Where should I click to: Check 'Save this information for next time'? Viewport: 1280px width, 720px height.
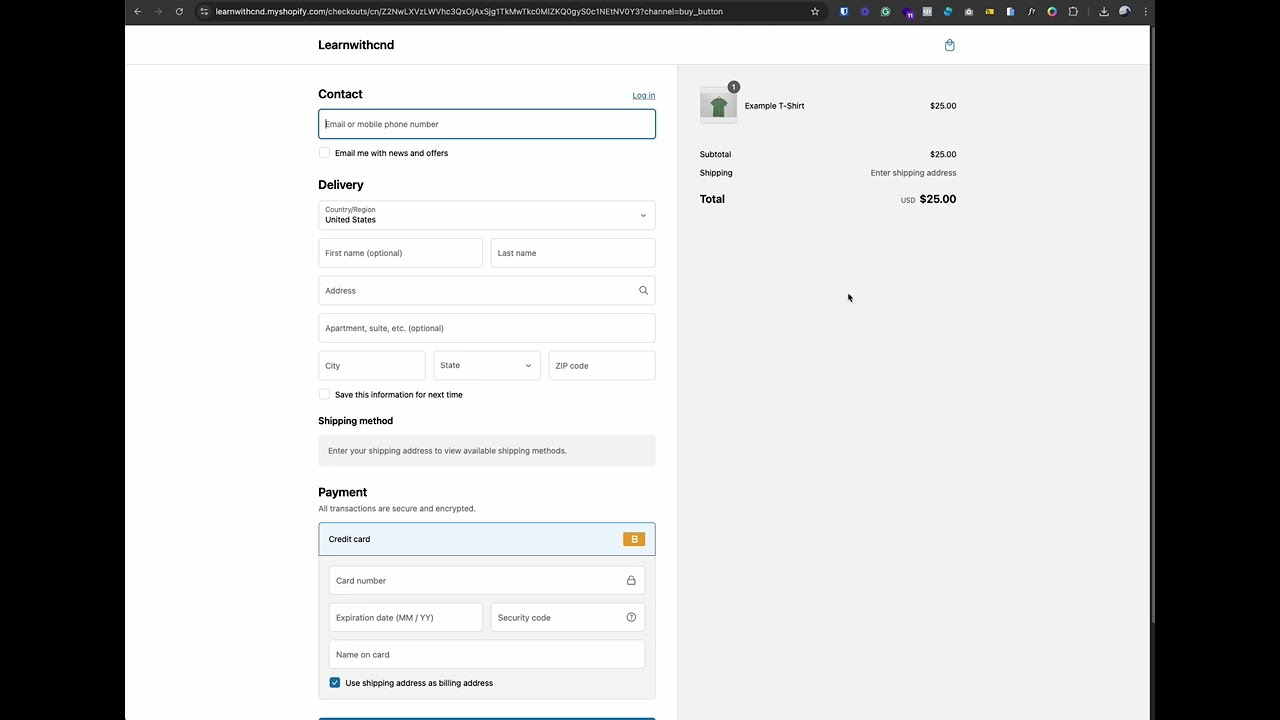[x=324, y=394]
